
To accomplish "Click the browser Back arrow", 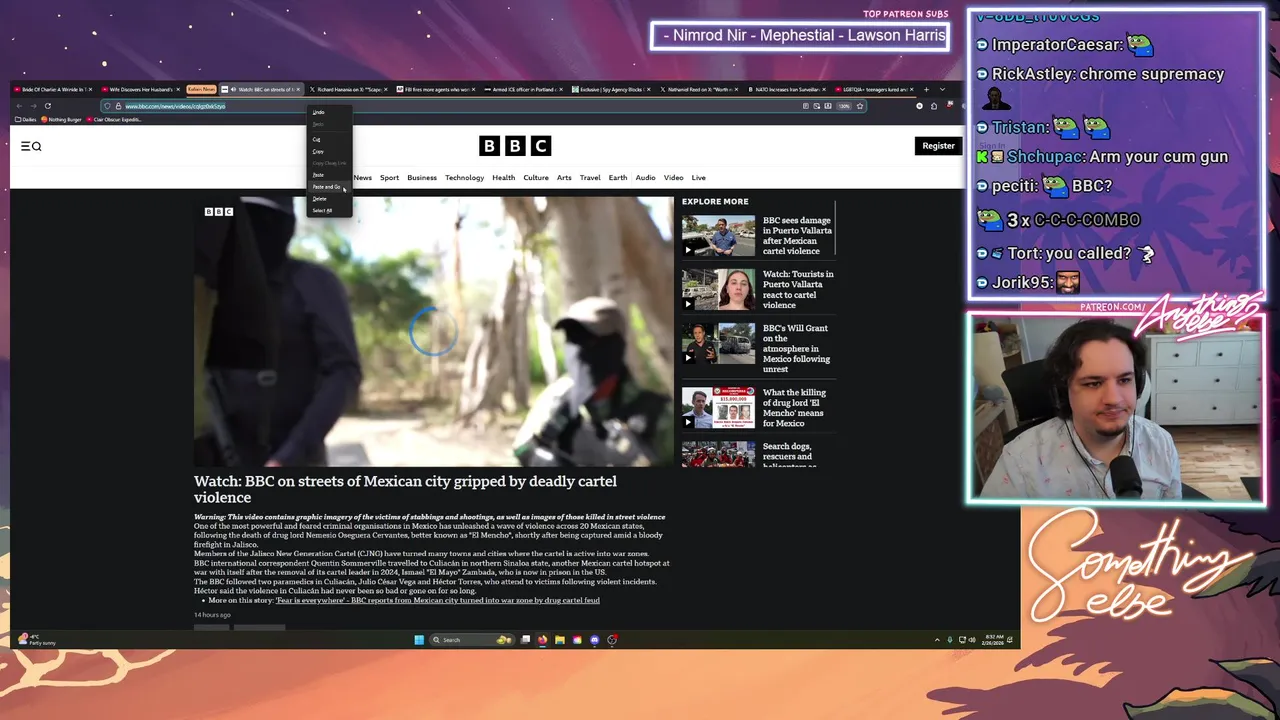I will click(x=19, y=106).
